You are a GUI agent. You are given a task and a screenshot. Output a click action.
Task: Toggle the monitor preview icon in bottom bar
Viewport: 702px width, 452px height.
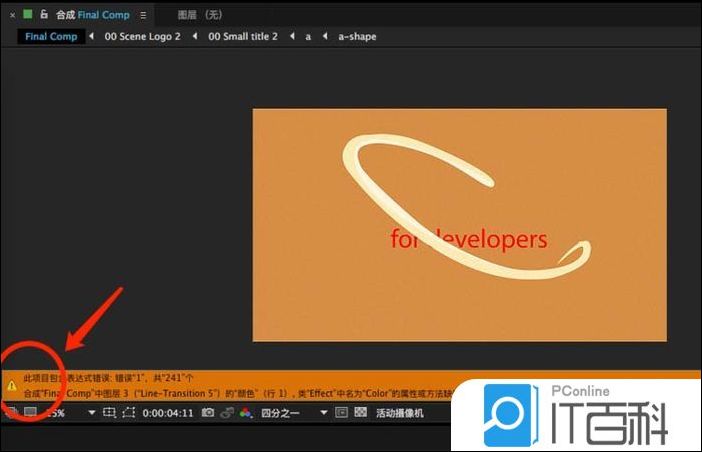30,412
